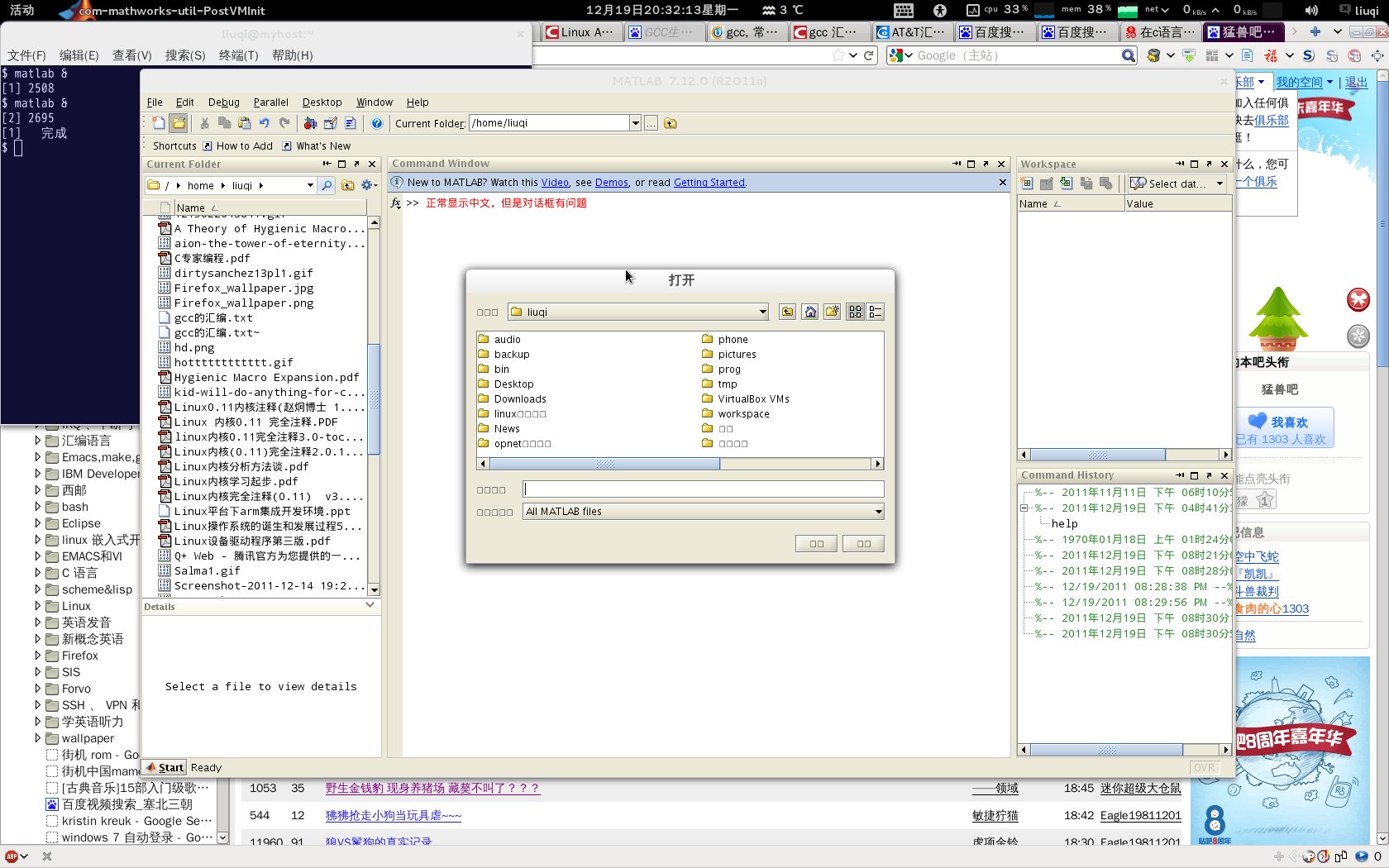Open the MATLAB Debug menu
Image resolution: width=1389 pixels, height=868 pixels.
point(224,103)
